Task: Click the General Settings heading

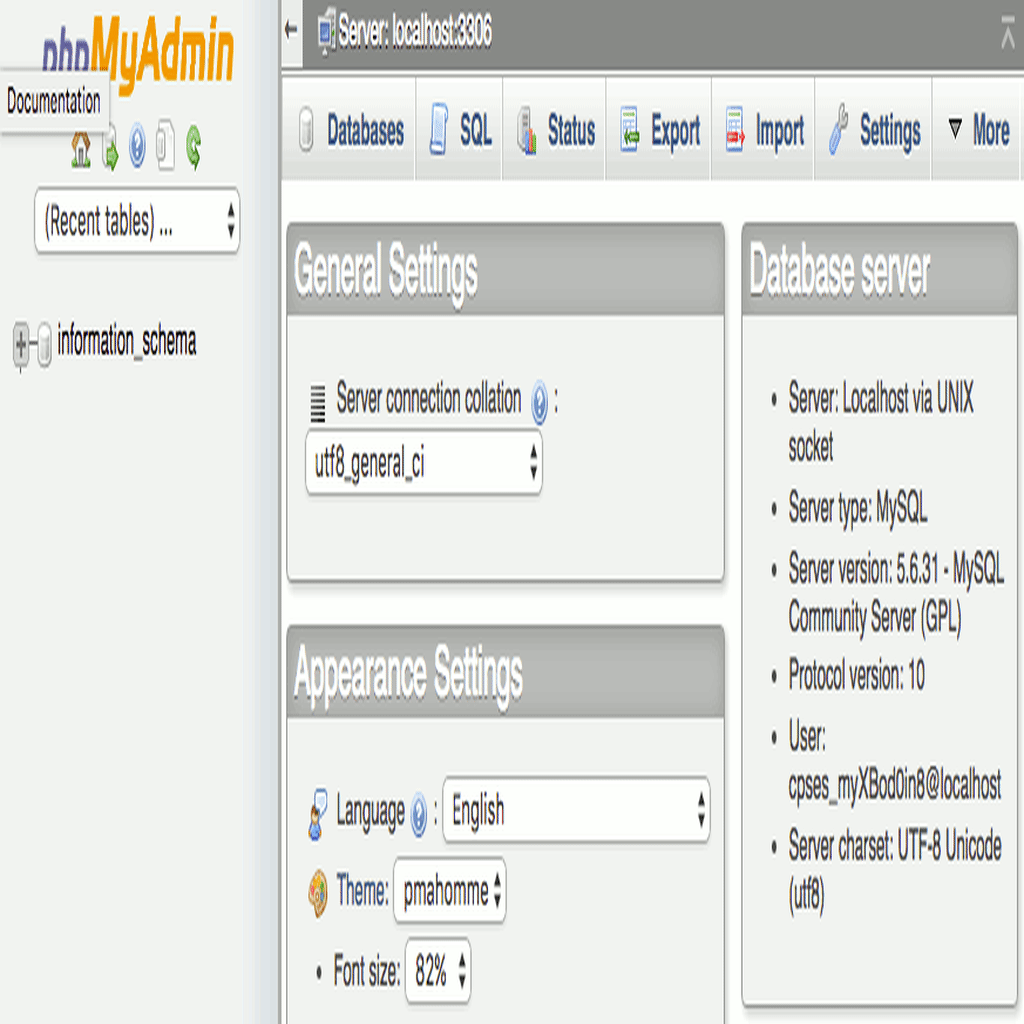Action: coord(386,272)
